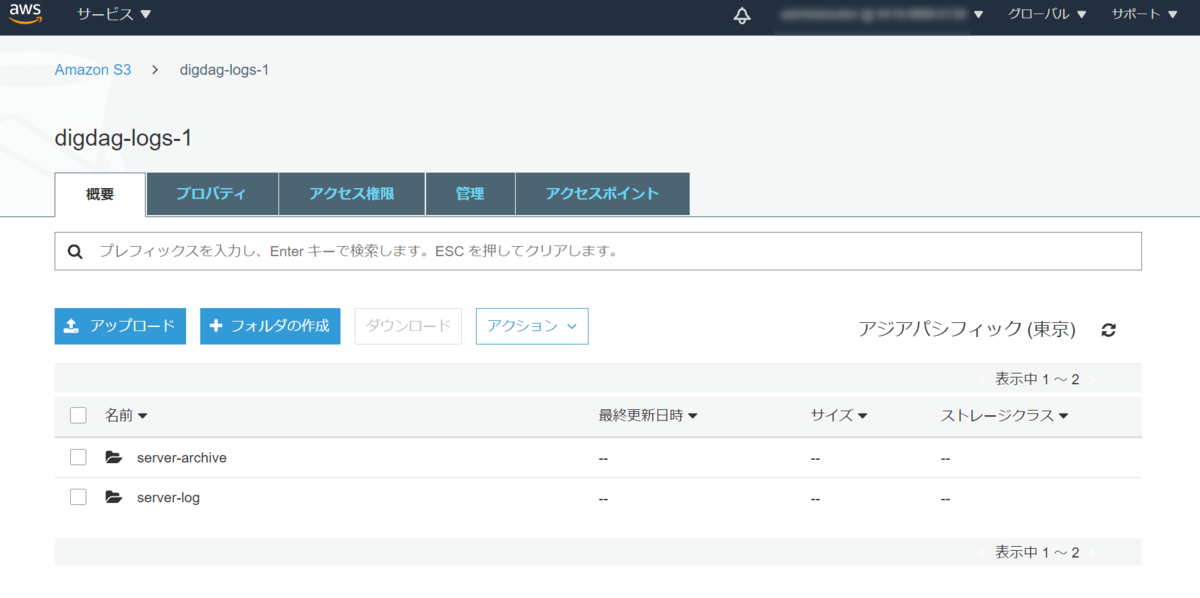
Task: Go to Amazon S3 breadcrumb link
Action: coord(93,70)
